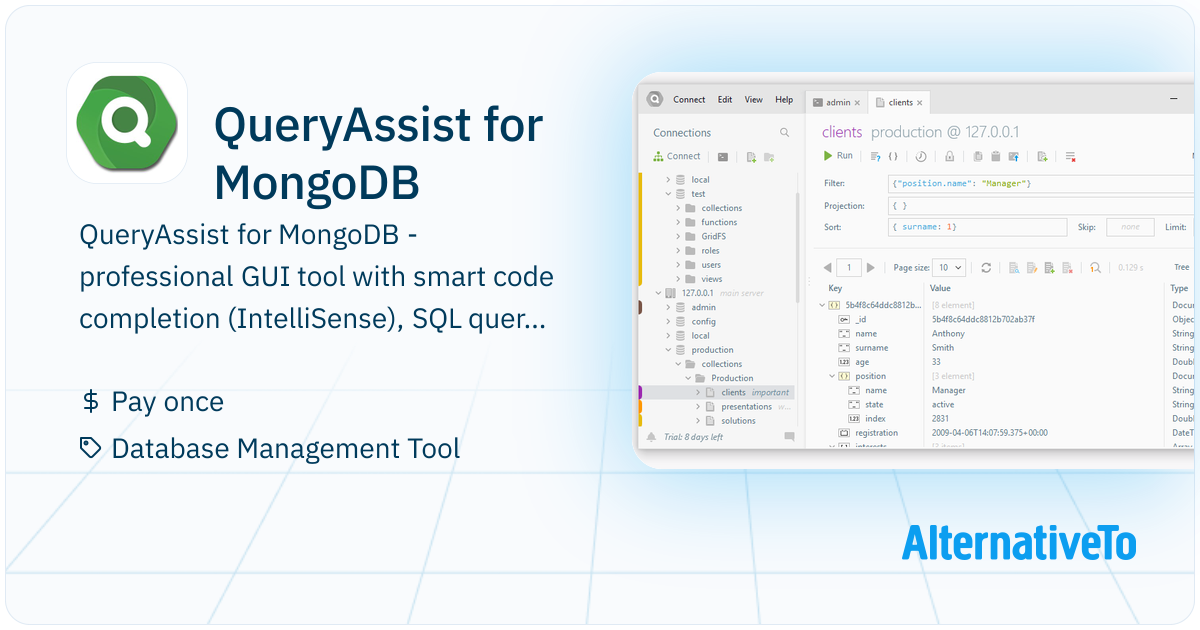Collapse the position document row
Image resolution: width=1200 pixels, height=630 pixels.
(x=832, y=376)
